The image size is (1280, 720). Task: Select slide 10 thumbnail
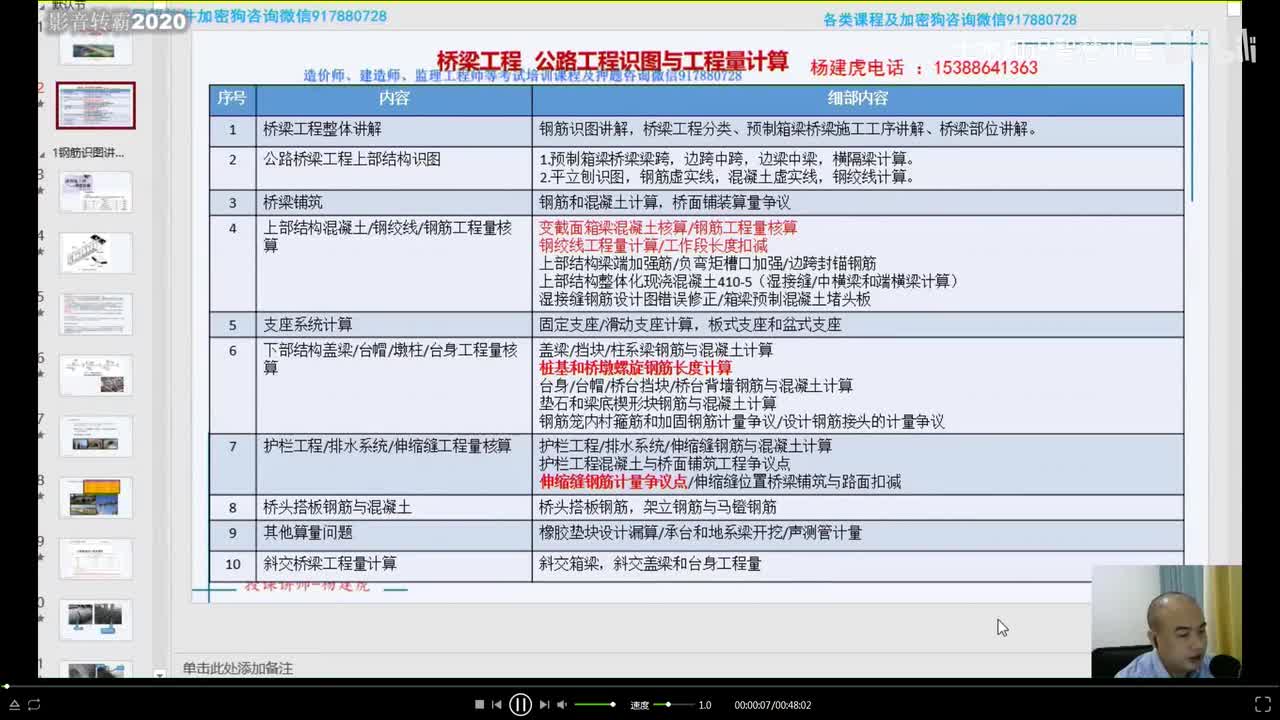point(95,620)
